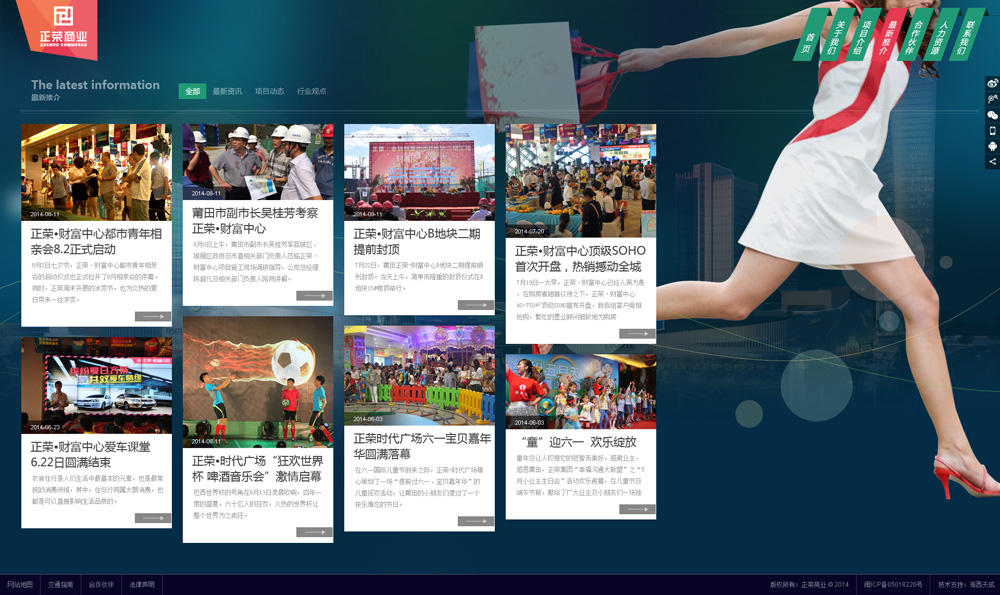The width and height of the screenshot is (1000, 595).
Task: Select the 全部 filter tab
Action: [x=192, y=91]
